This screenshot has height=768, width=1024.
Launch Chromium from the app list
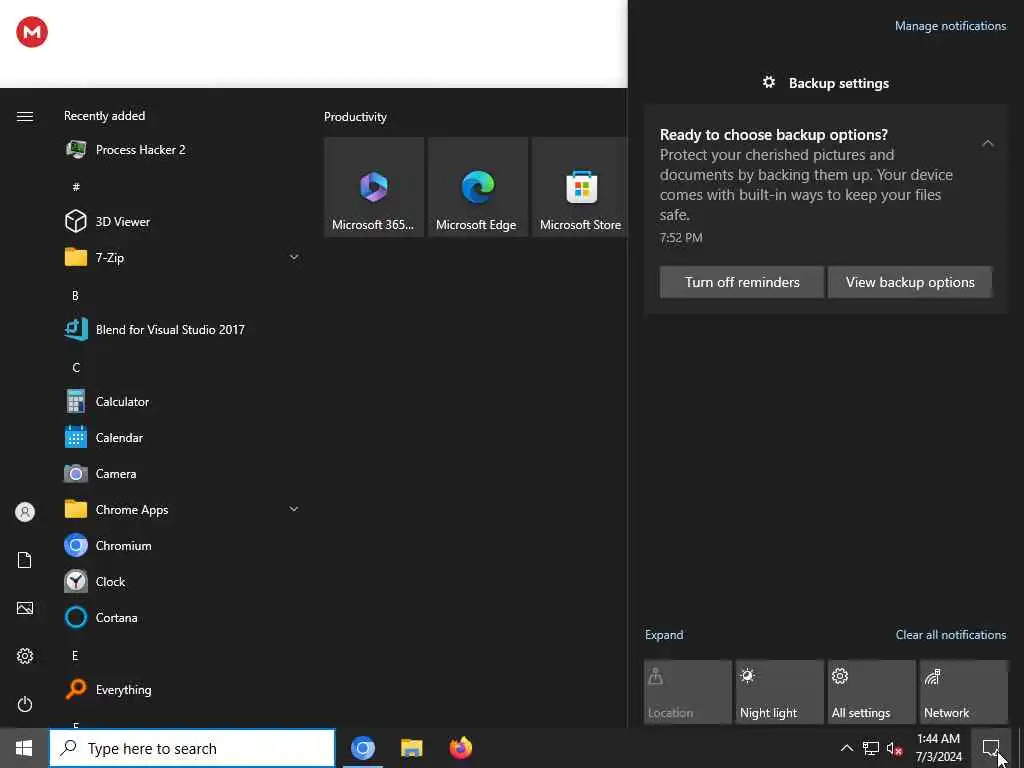pos(183,545)
